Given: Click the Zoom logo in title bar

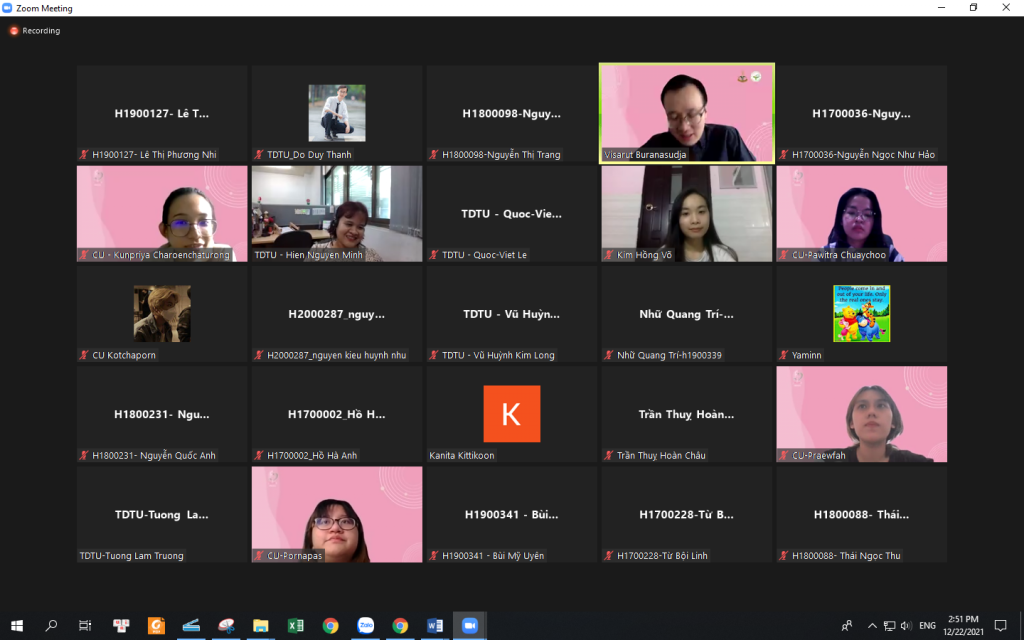Looking at the screenshot, I should (x=8, y=8).
